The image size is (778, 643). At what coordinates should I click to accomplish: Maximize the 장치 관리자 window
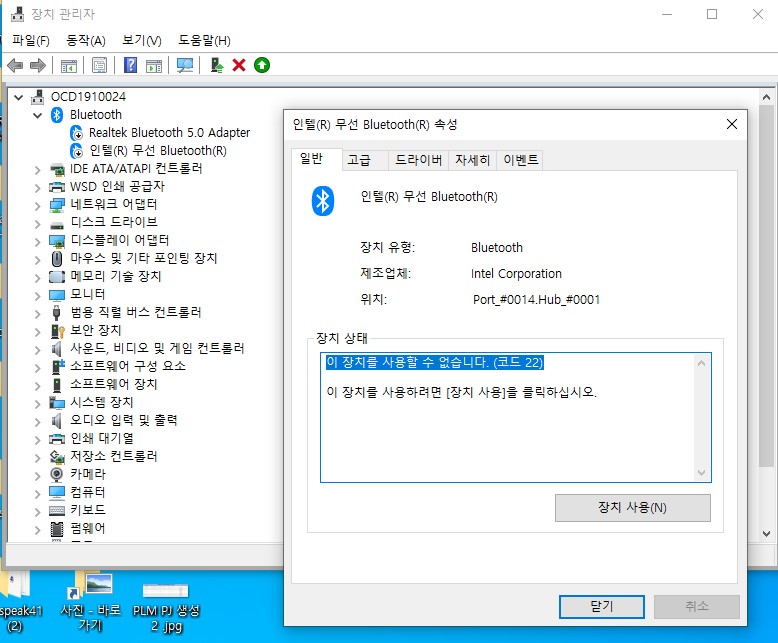[x=712, y=14]
